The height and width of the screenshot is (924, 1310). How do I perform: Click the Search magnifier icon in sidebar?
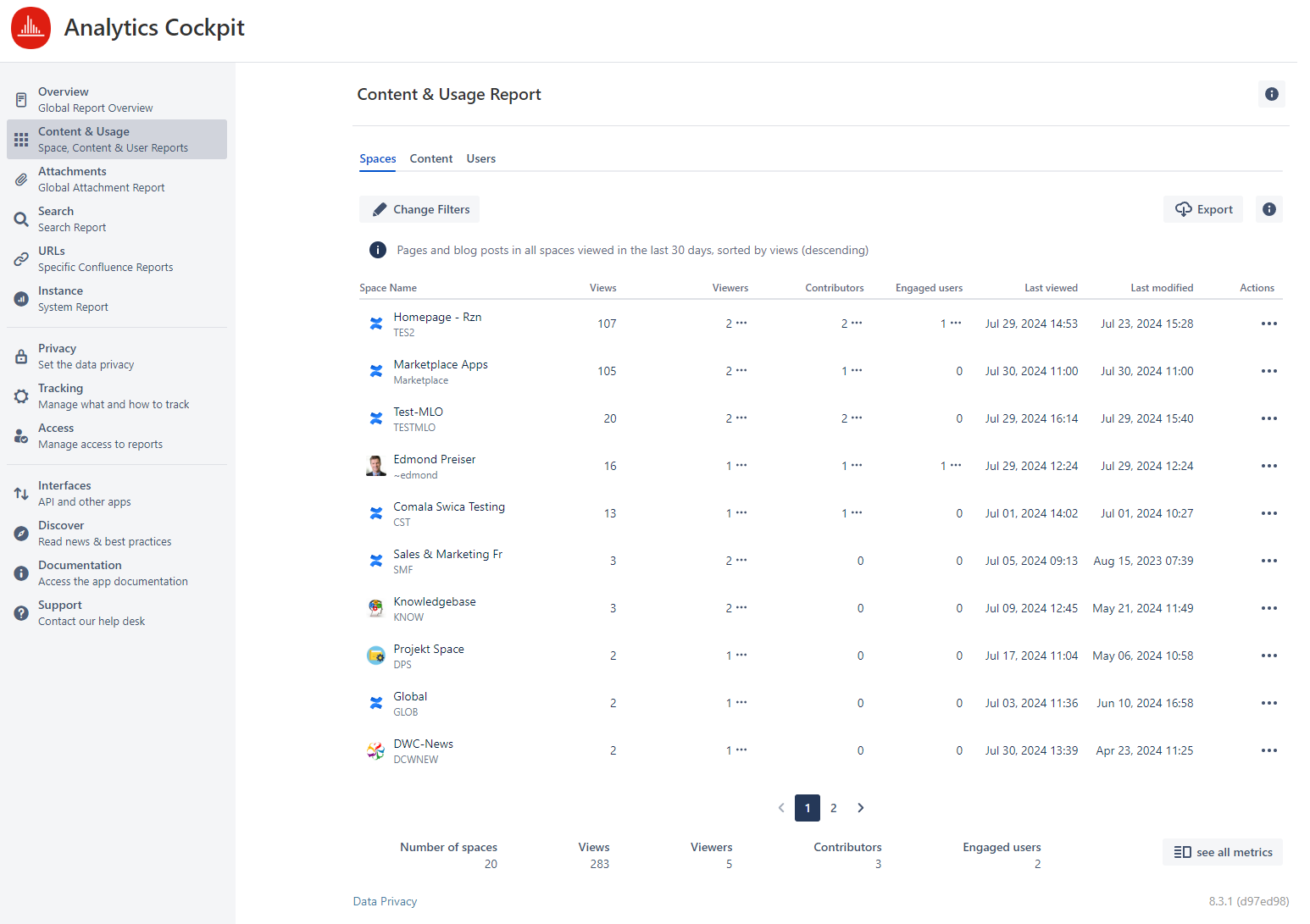pyautogui.click(x=21, y=219)
